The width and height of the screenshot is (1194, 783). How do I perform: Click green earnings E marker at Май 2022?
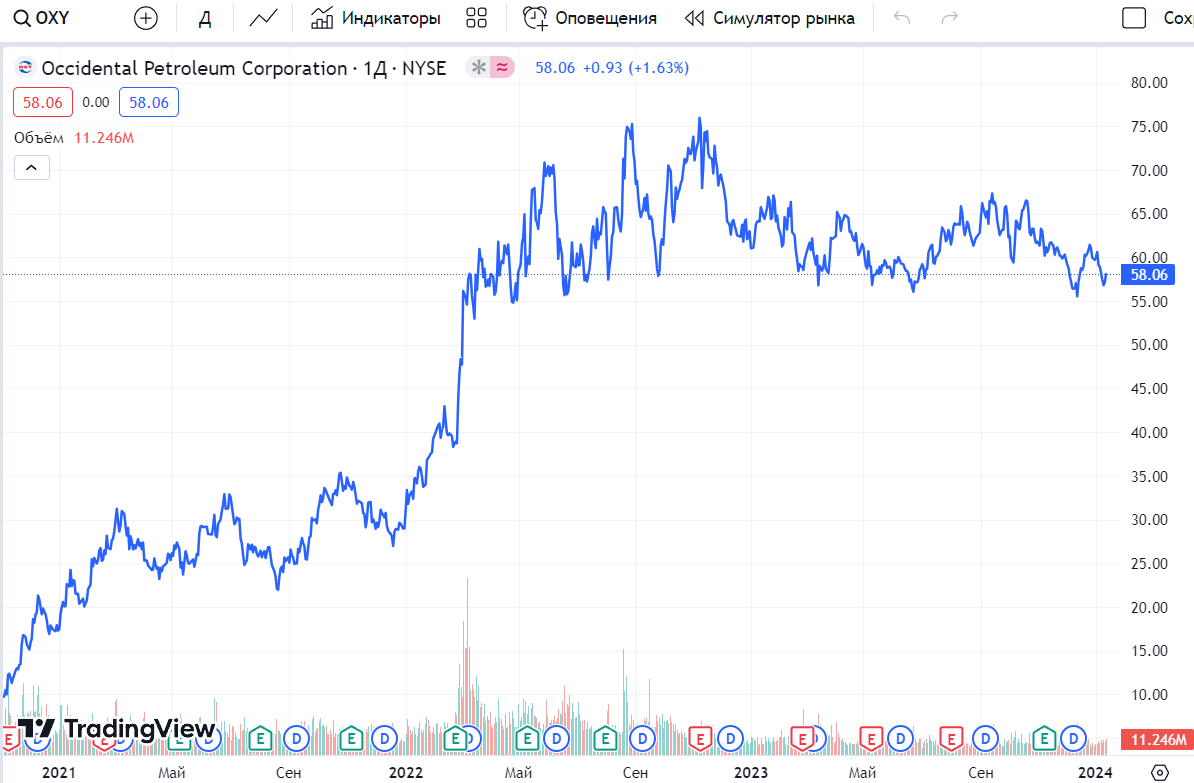(527, 738)
